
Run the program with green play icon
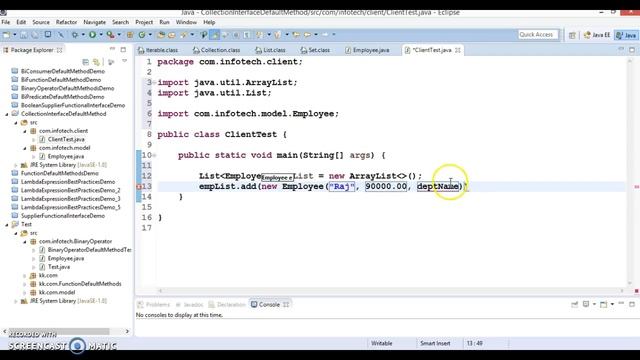pyautogui.click(x=93, y=35)
